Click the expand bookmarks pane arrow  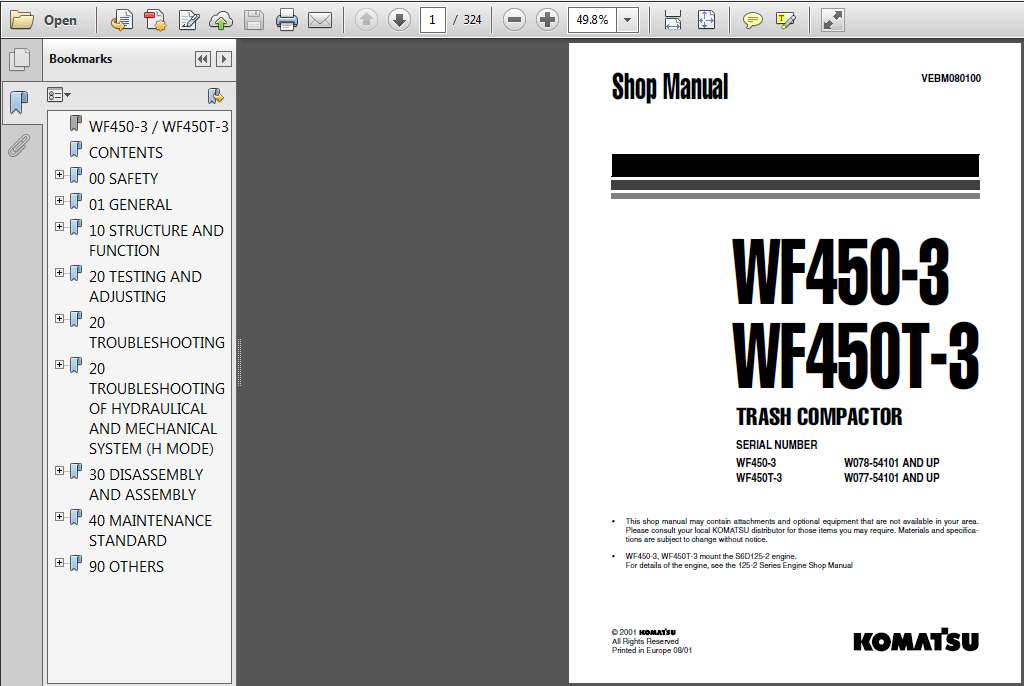pyautogui.click(x=223, y=59)
